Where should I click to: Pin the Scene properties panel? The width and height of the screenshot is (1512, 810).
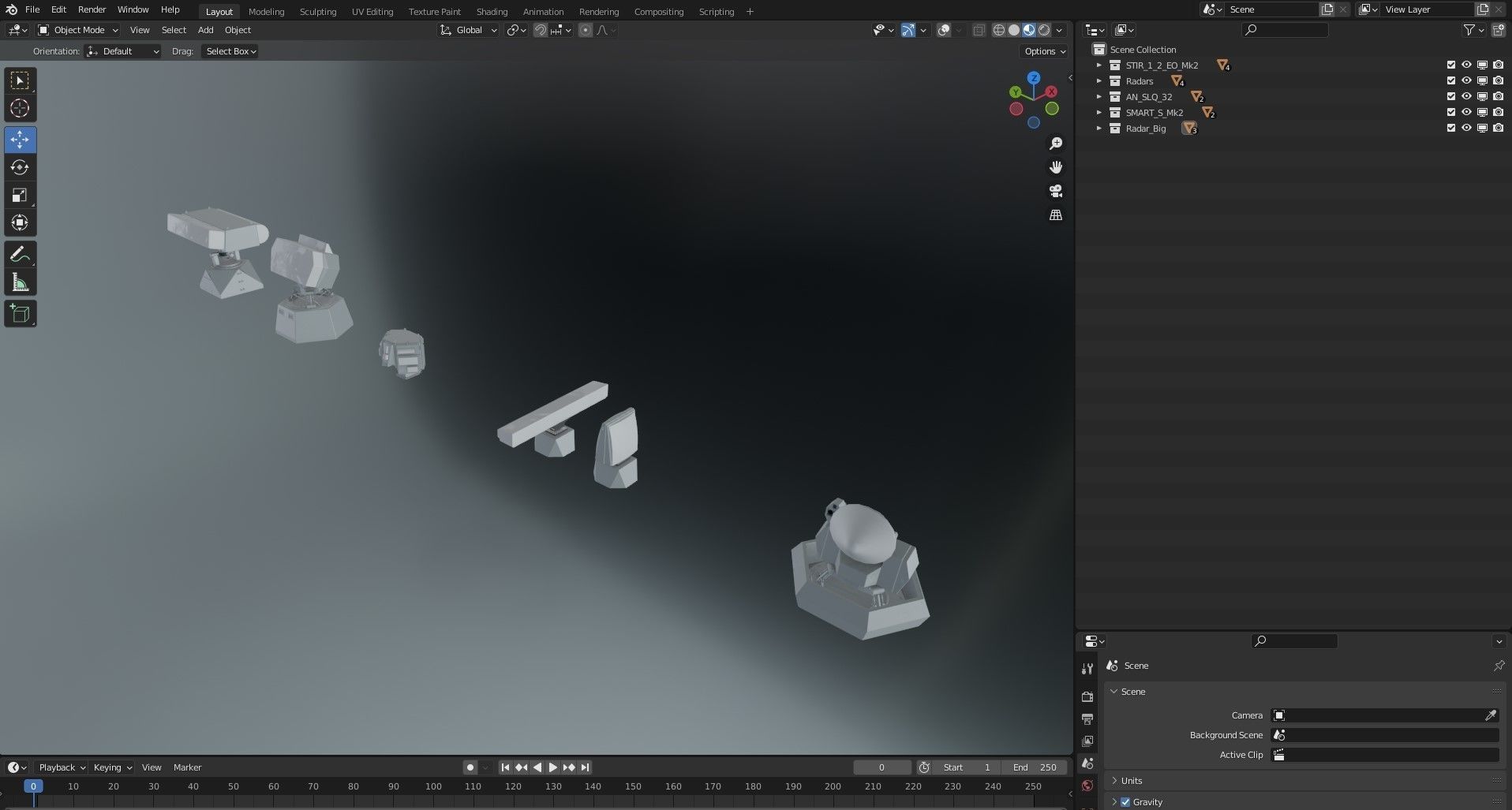coord(1499,666)
